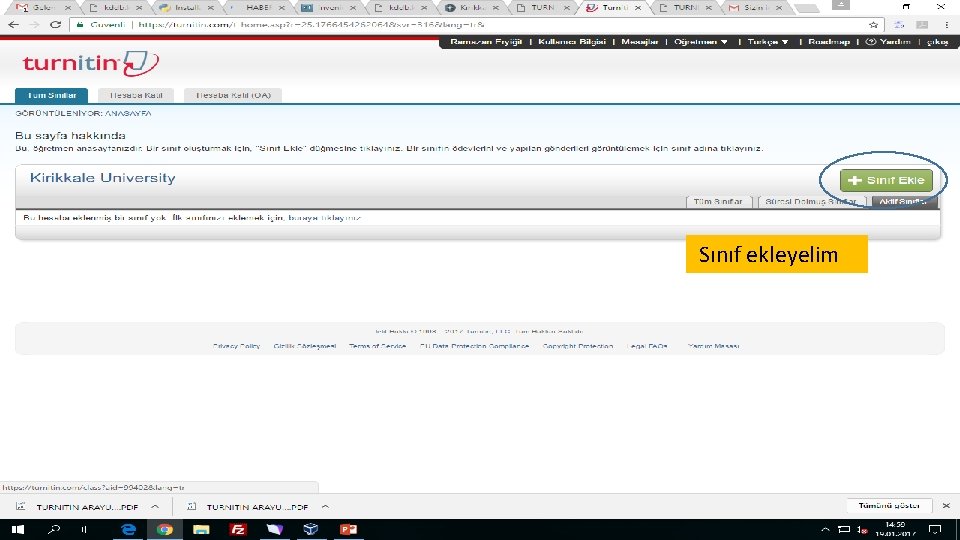The width and height of the screenshot is (960, 540).
Task: Show hidden system tray icons chevron
Action: 825,530
